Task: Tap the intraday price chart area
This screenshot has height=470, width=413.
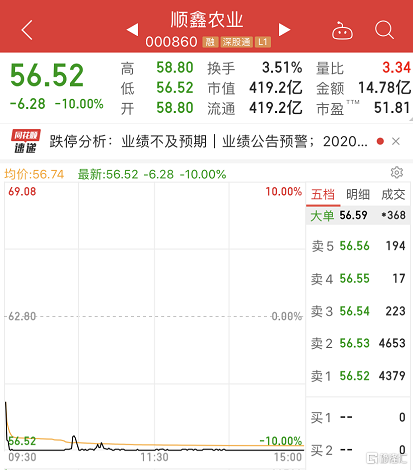Action: 155,317
